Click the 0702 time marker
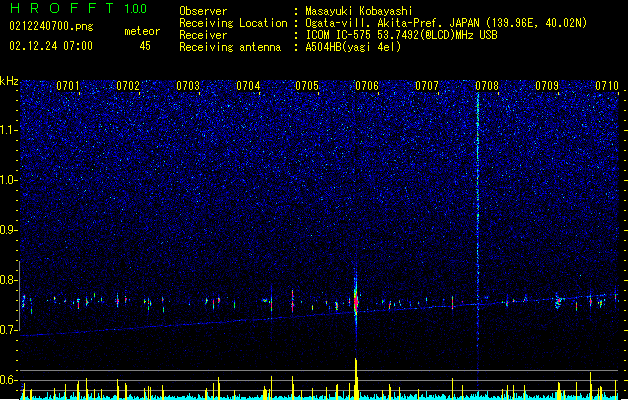The width and height of the screenshot is (629, 400). click(x=128, y=86)
